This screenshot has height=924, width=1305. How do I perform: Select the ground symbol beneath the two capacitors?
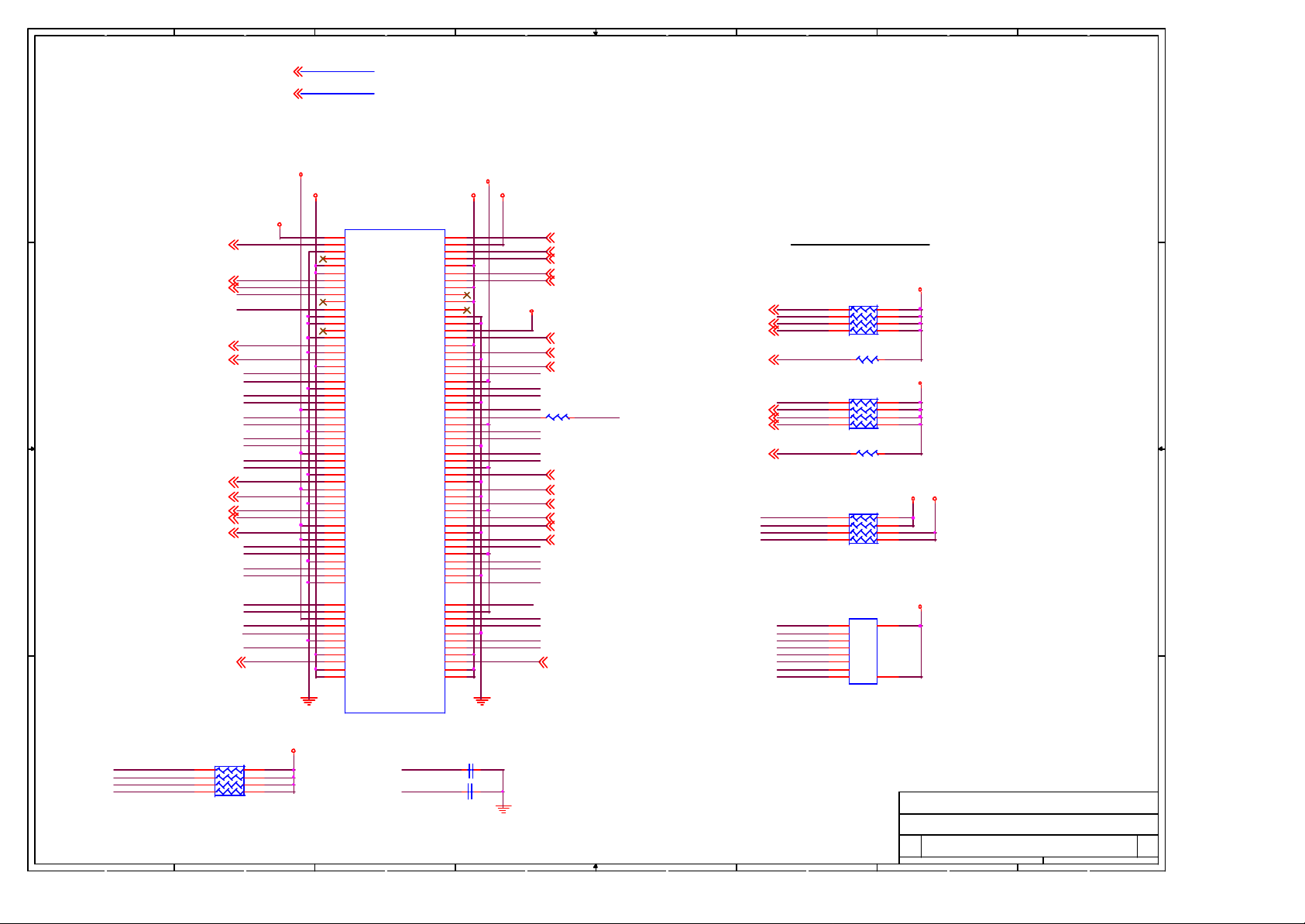pyautogui.click(x=503, y=809)
